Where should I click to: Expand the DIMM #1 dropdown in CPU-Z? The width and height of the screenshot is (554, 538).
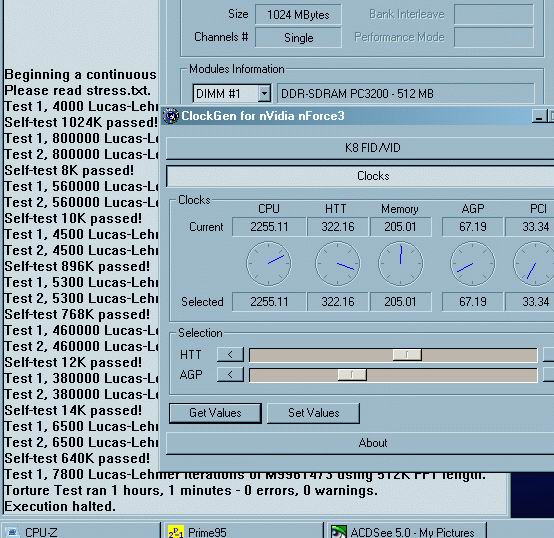[264, 94]
